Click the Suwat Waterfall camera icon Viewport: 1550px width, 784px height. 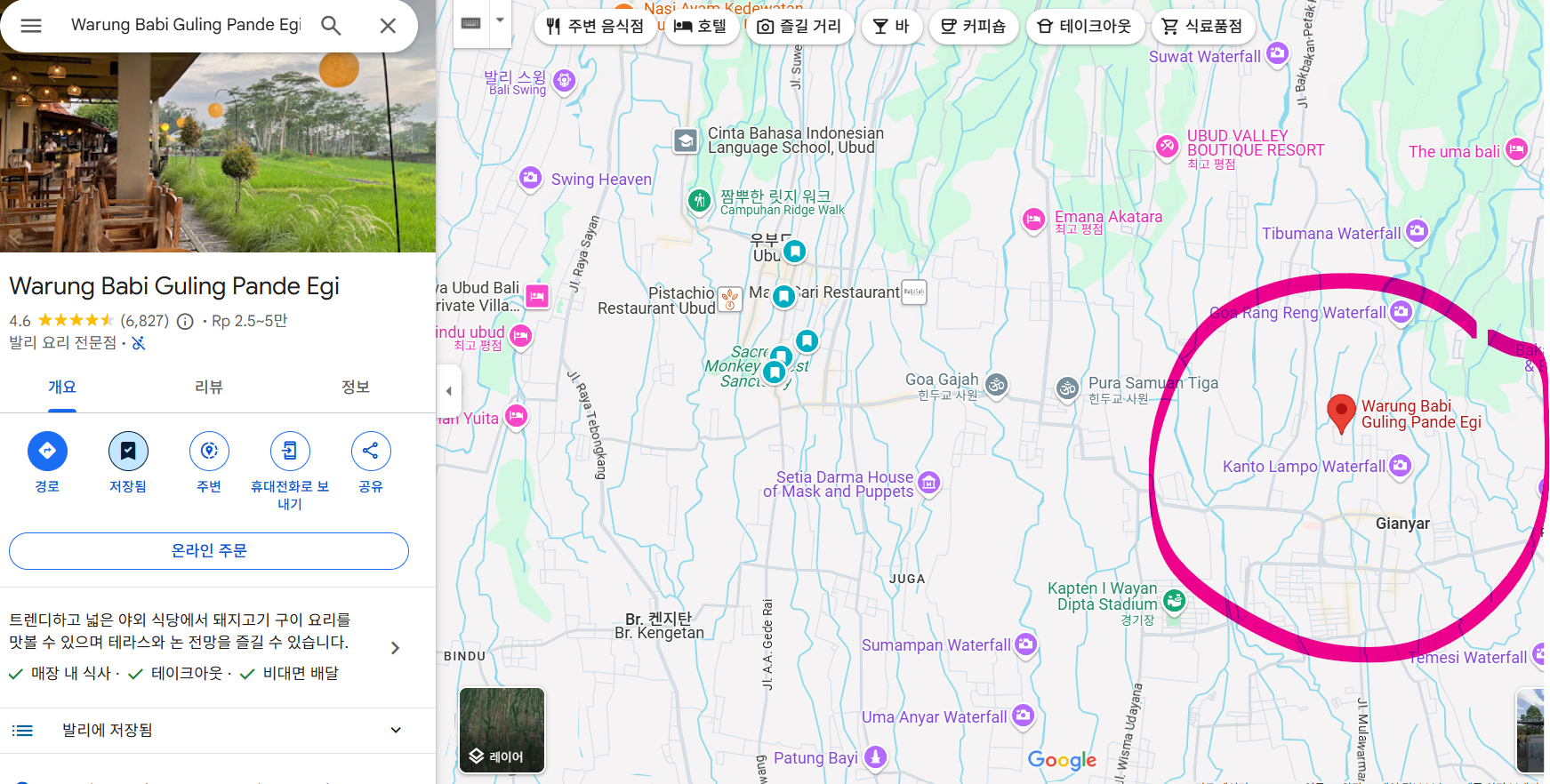click(1277, 53)
